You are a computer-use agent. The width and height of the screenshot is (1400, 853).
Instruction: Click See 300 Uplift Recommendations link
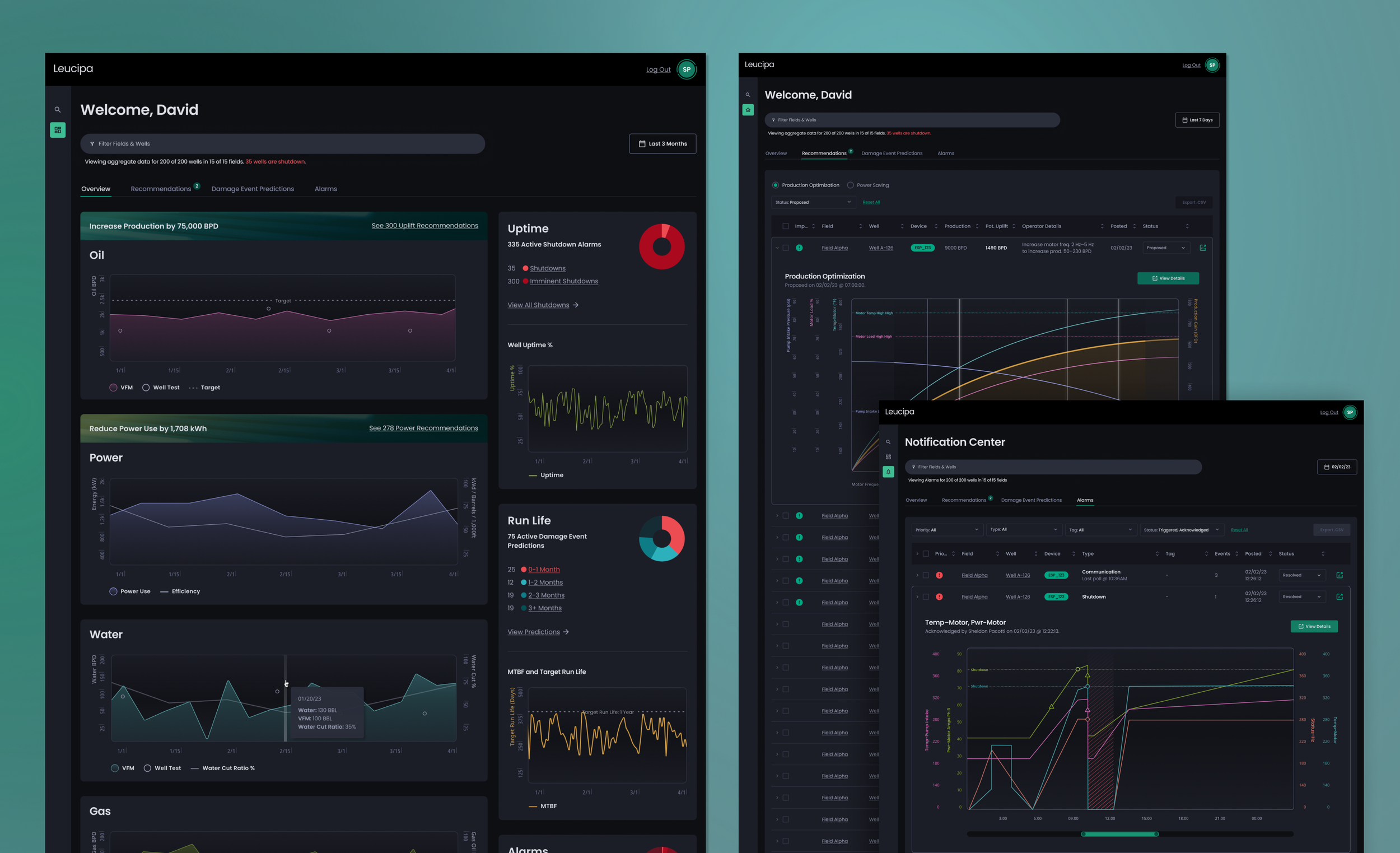pos(424,226)
